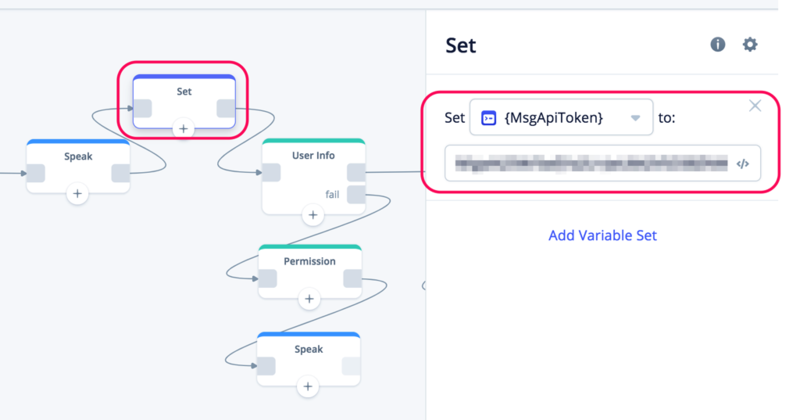
Task: Open the Set block info icon
Action: coord(718,44)
